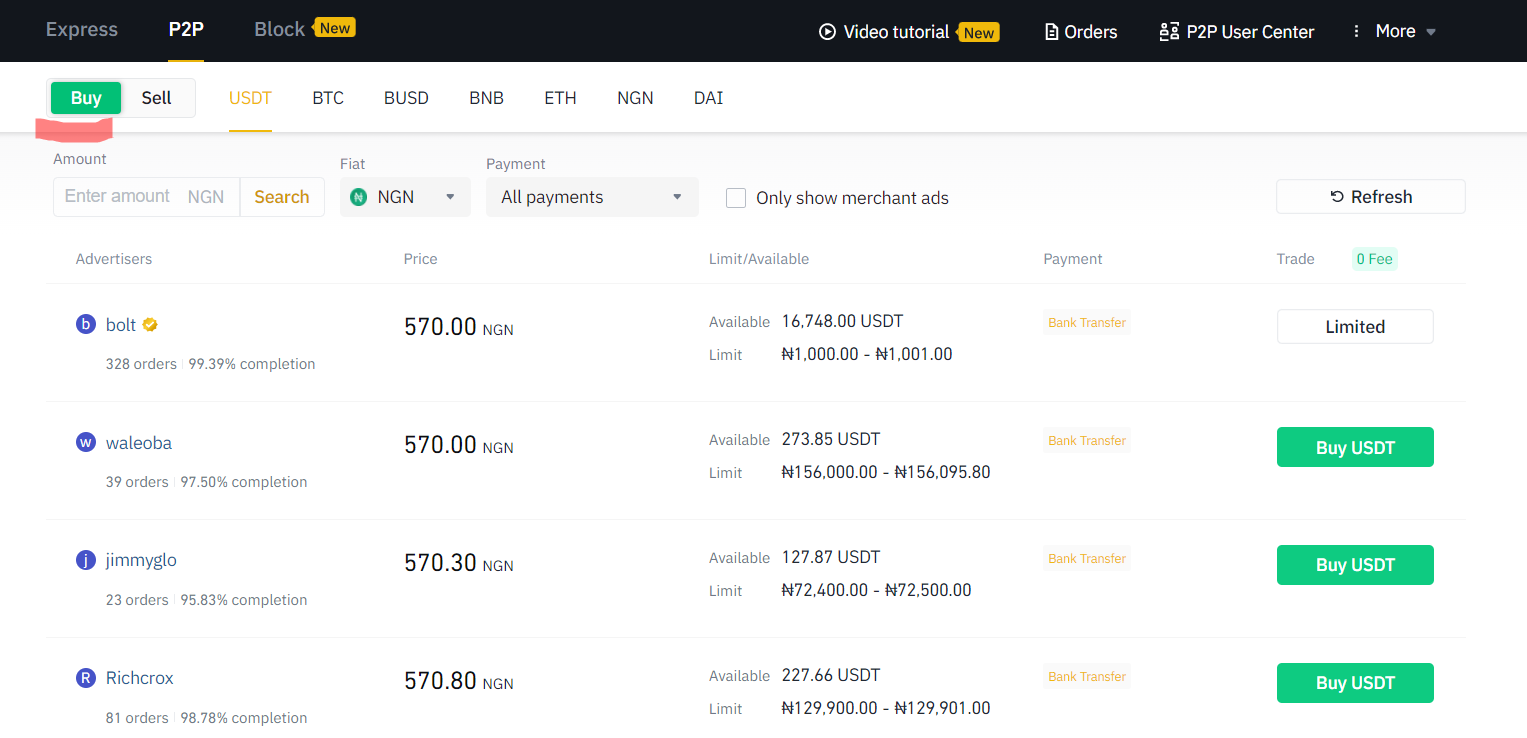
Task: Select the NGN crypto tab
Action: tap(635, 98)
